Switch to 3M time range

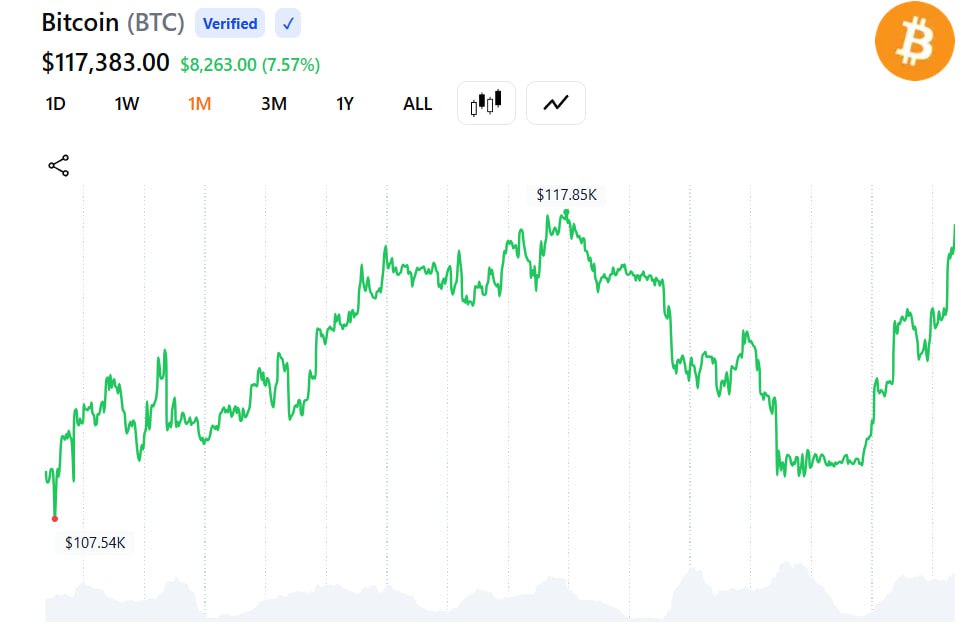pyautogui.click(x=273, y=104)
